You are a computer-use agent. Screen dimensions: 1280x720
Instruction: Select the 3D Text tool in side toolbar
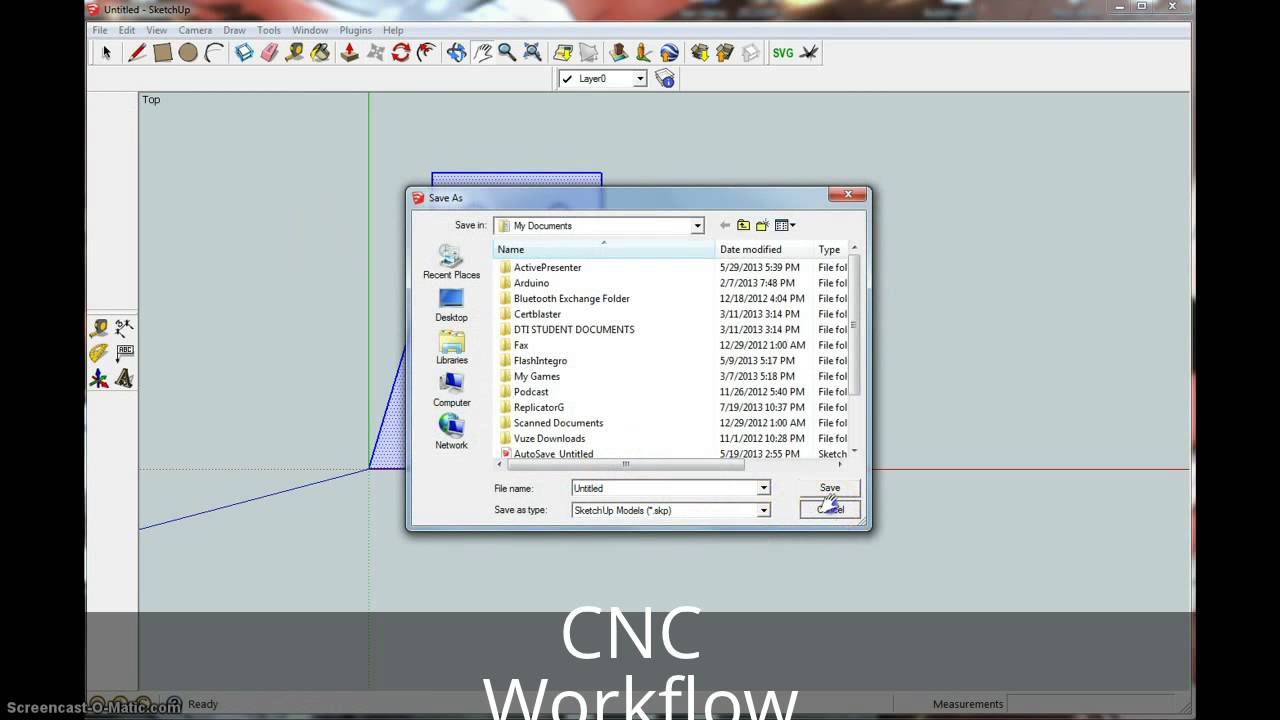pyautogui.click(x=124, y=379)
